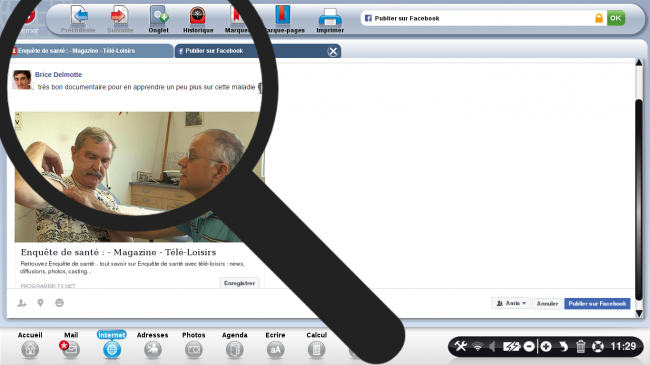This screenshot has width=650, height=365.
Task: Close the Publier sur Facebook tab
Action: pos(333,51)
